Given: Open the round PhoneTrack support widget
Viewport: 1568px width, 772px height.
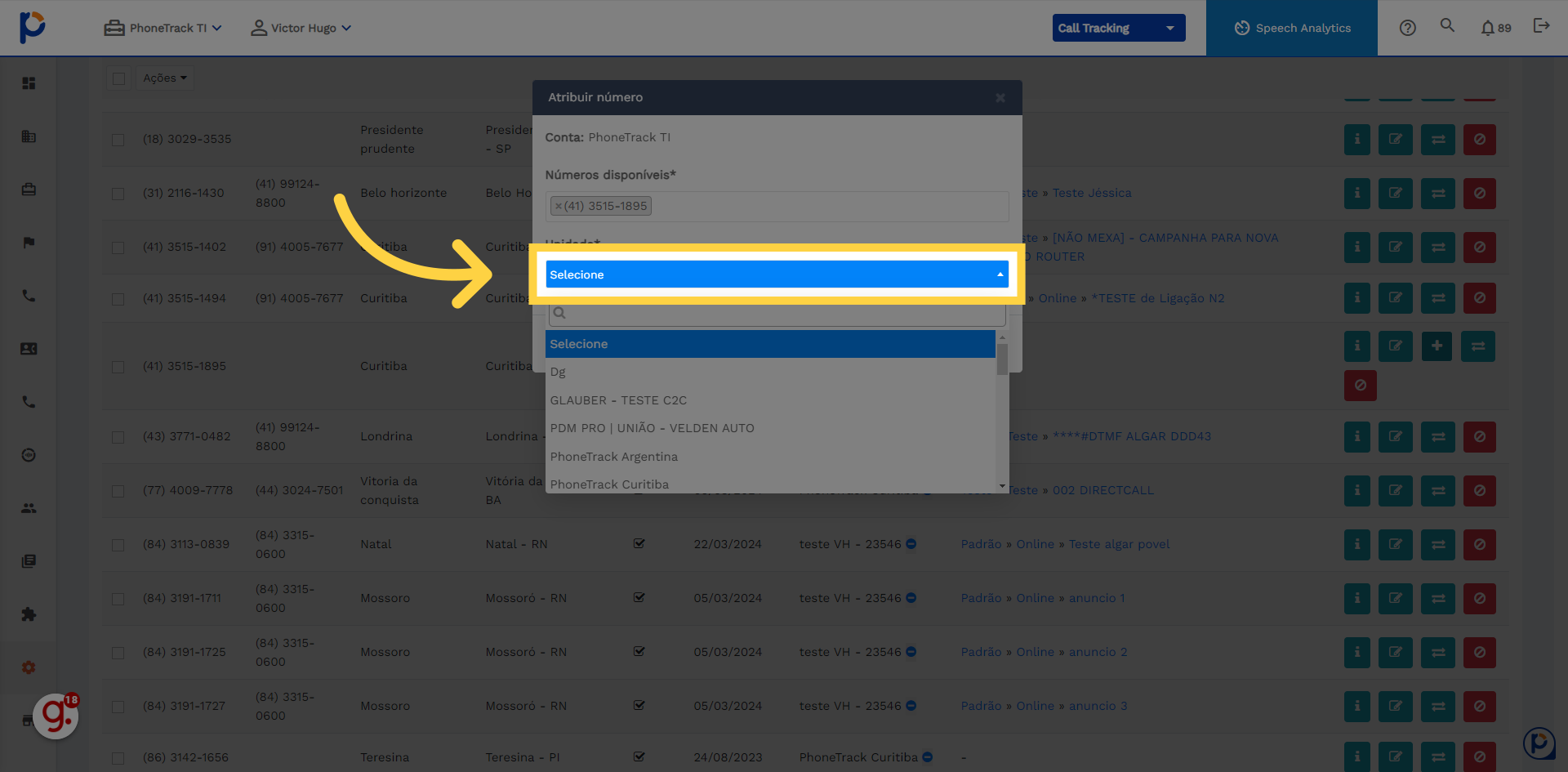Looking at the screenshot, I should pyautogui.click(x=1539, y=743).
